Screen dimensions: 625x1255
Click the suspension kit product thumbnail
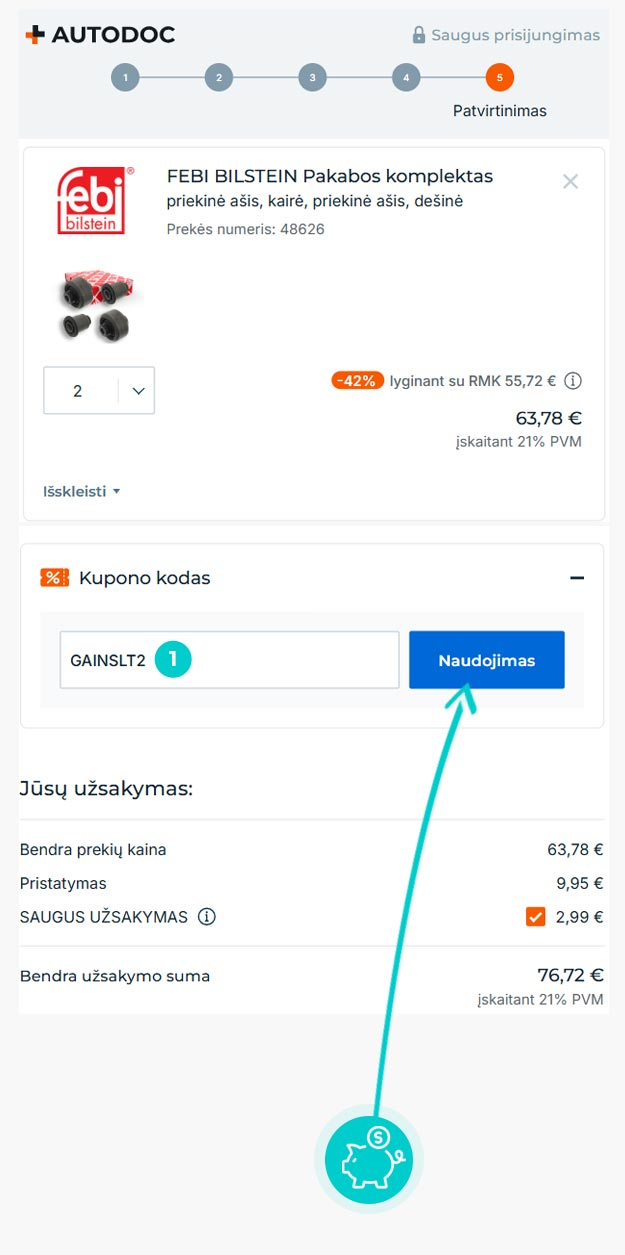tap(97, 307)
